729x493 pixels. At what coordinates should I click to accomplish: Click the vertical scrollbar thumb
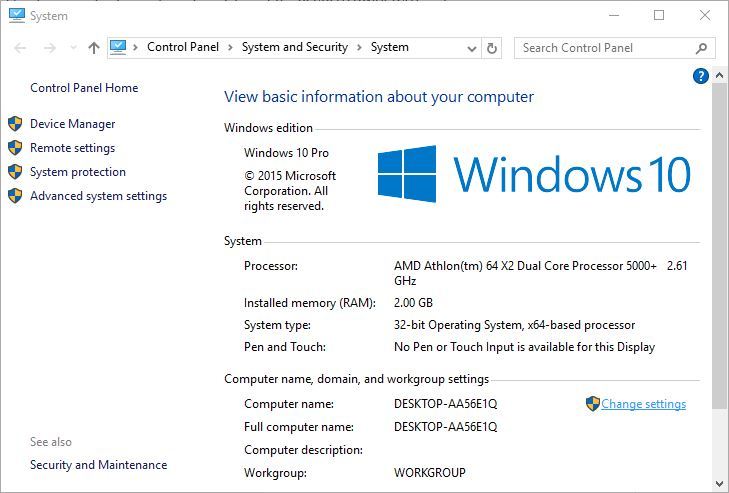click(719, 244)
